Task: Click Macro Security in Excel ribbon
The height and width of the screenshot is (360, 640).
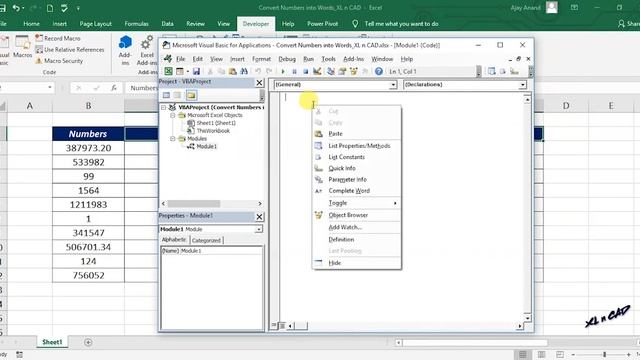Action: click(x=59, y=61)
